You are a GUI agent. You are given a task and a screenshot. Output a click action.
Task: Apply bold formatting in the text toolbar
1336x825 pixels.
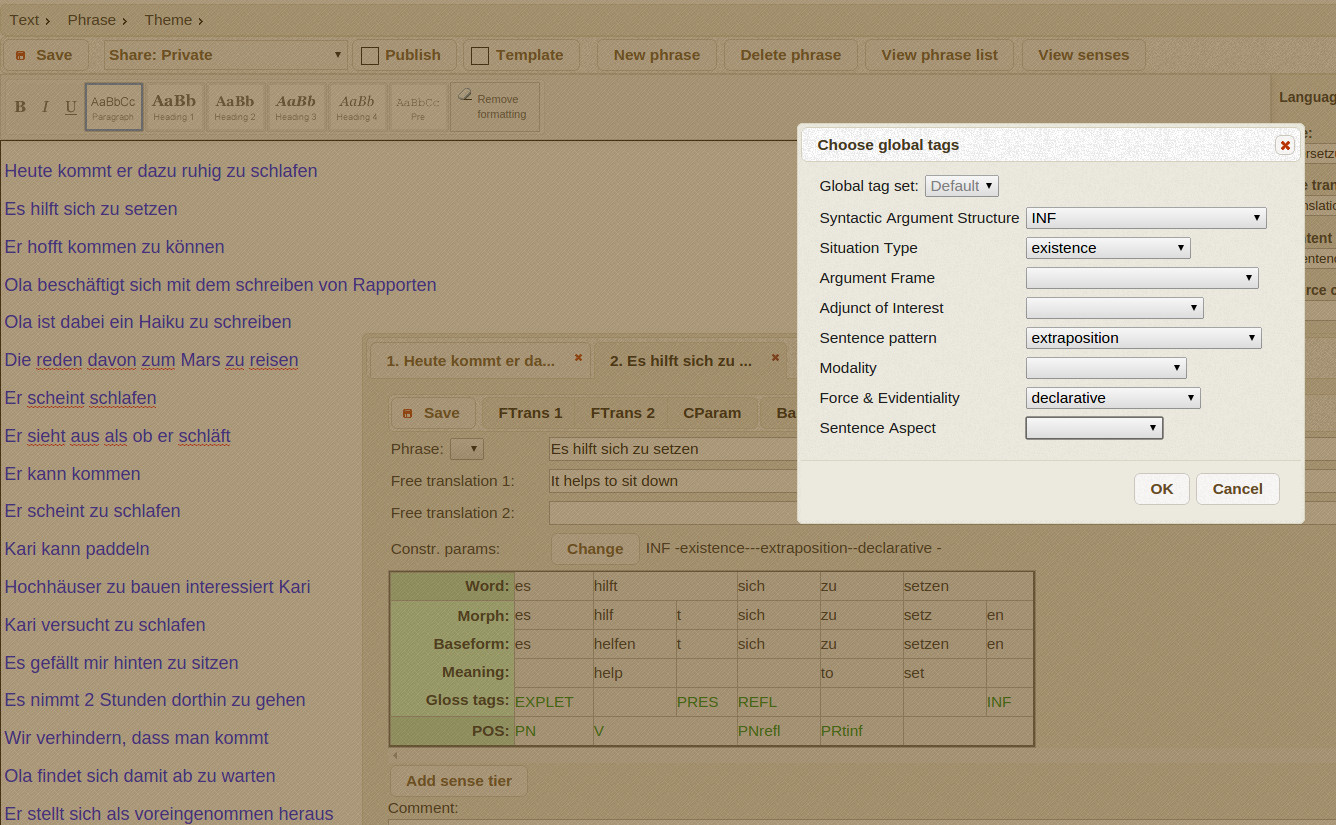point(20,107)
